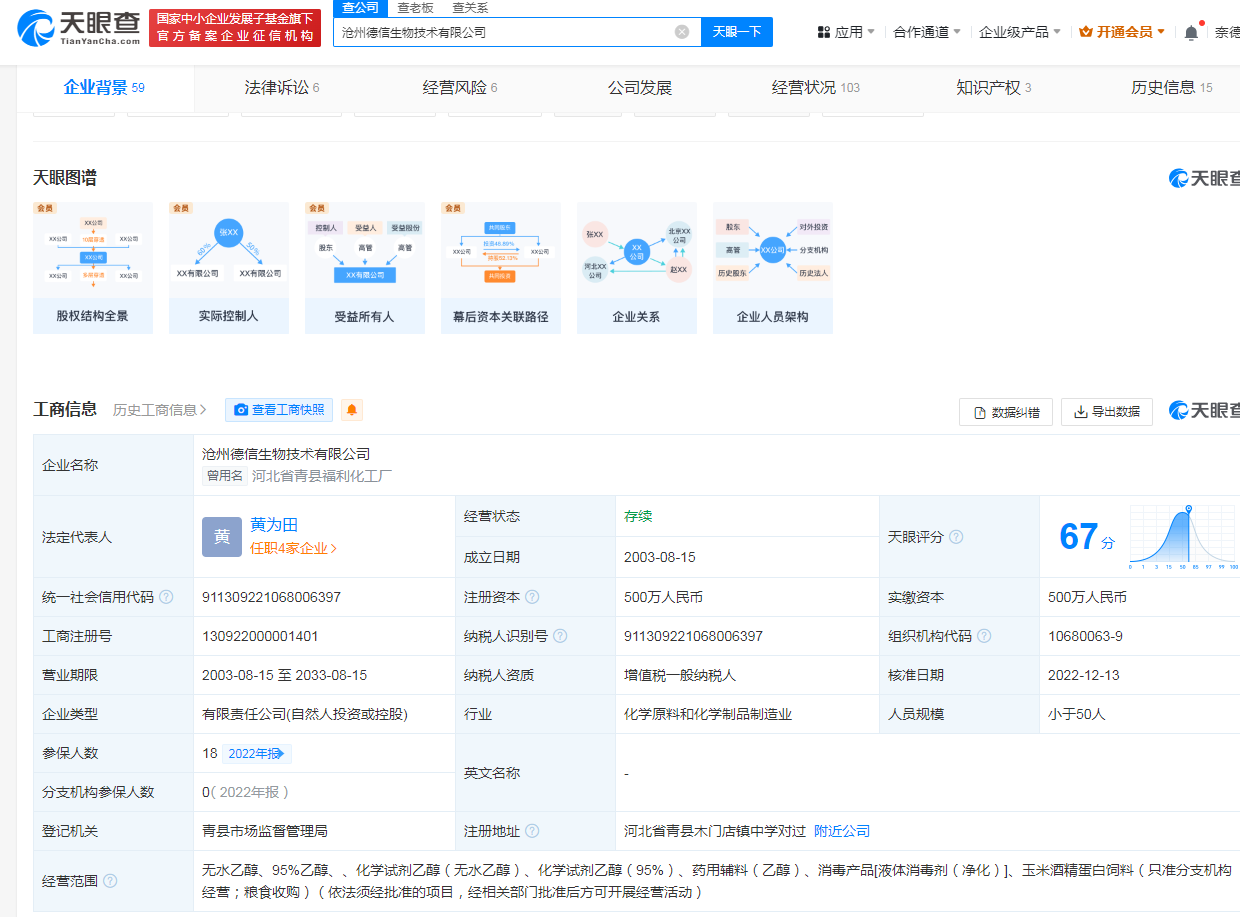Image resolution: width=1240 pixels, height=917 pixels.
Task: Open the 企业关系 graph thumbnail
Action: coord(637,268)
